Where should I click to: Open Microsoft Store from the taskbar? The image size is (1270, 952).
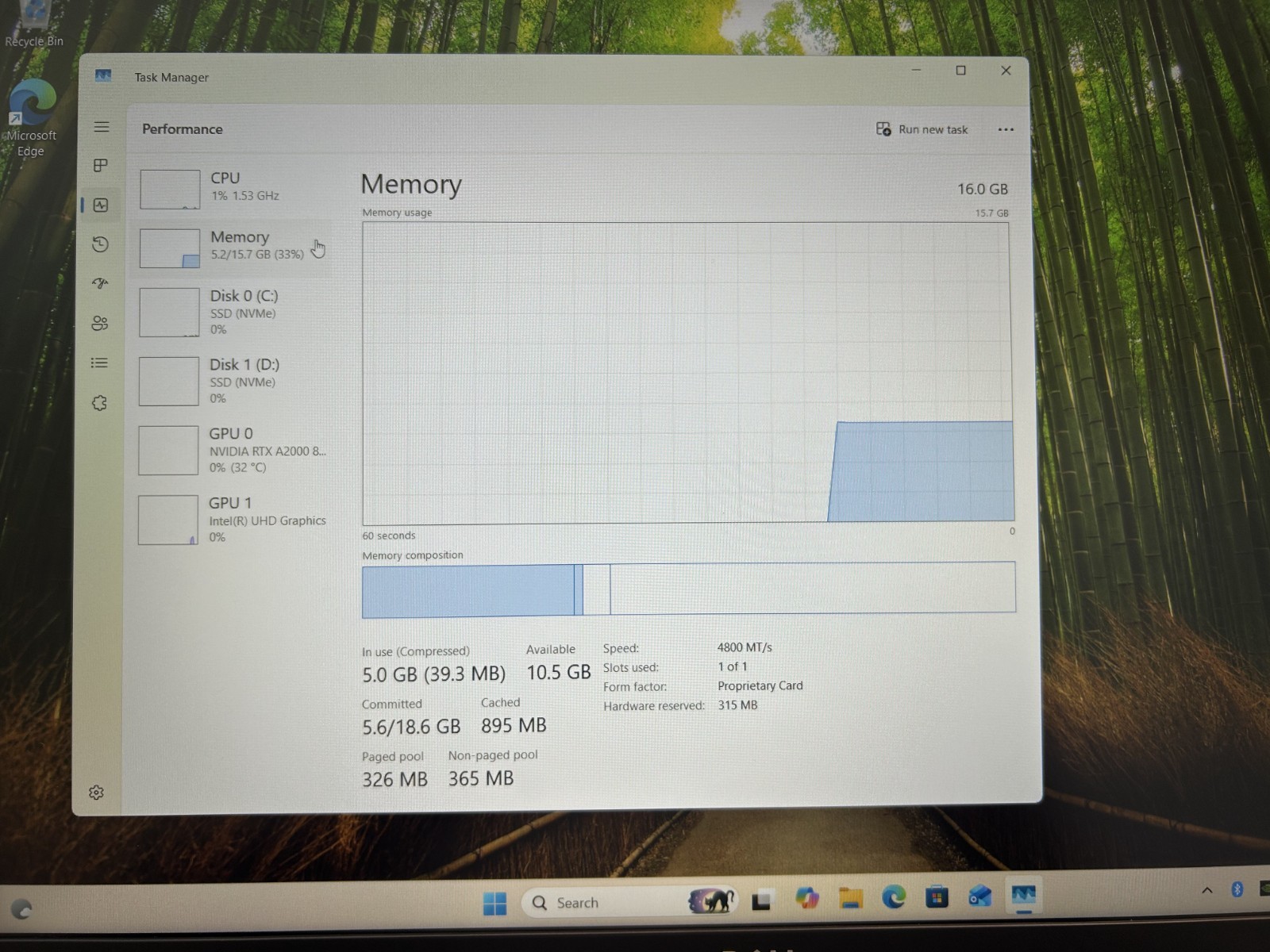coord(937,897)
